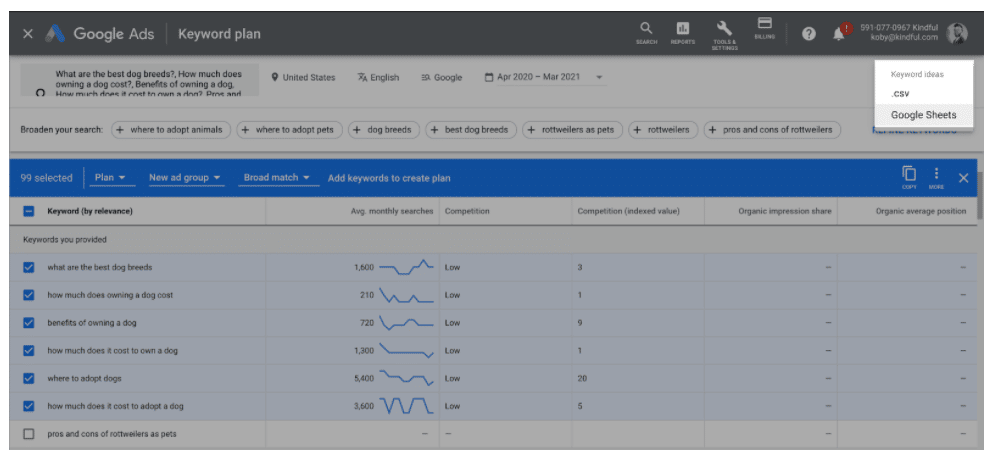This screenshot has height=460, width=992.
Task: Open the Help question mark icon
Action: click(x=809, y=34)
